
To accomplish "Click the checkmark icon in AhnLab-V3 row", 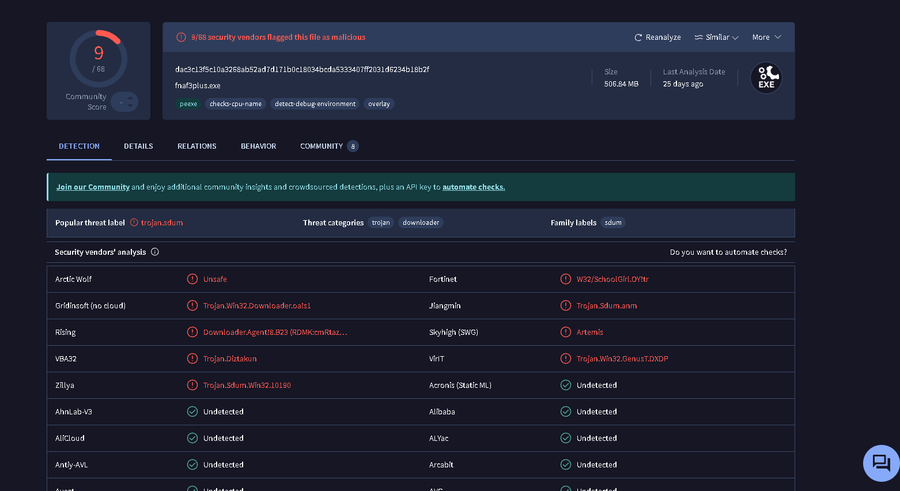I will (192, 411).
